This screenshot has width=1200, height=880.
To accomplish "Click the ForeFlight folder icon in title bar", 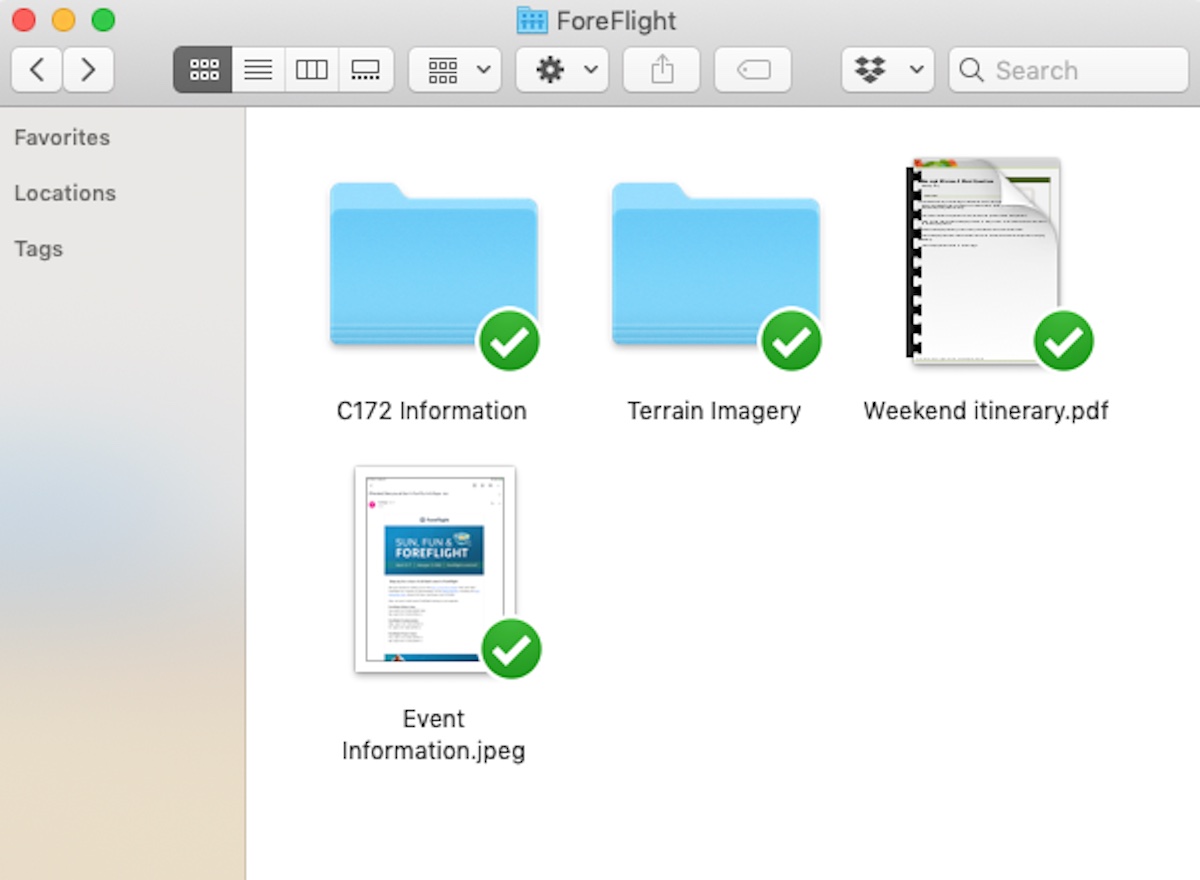I will (532, 20).
